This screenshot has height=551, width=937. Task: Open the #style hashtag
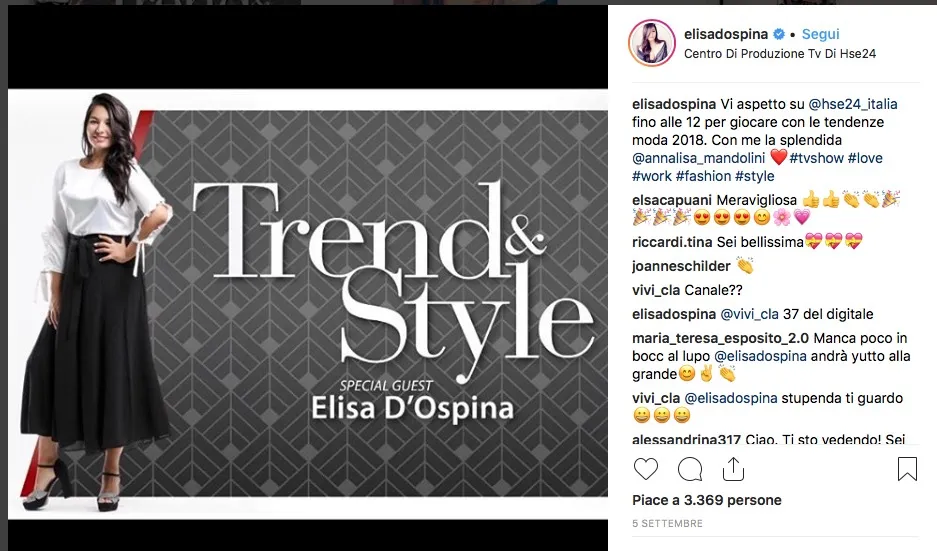(x=755, y=176)
